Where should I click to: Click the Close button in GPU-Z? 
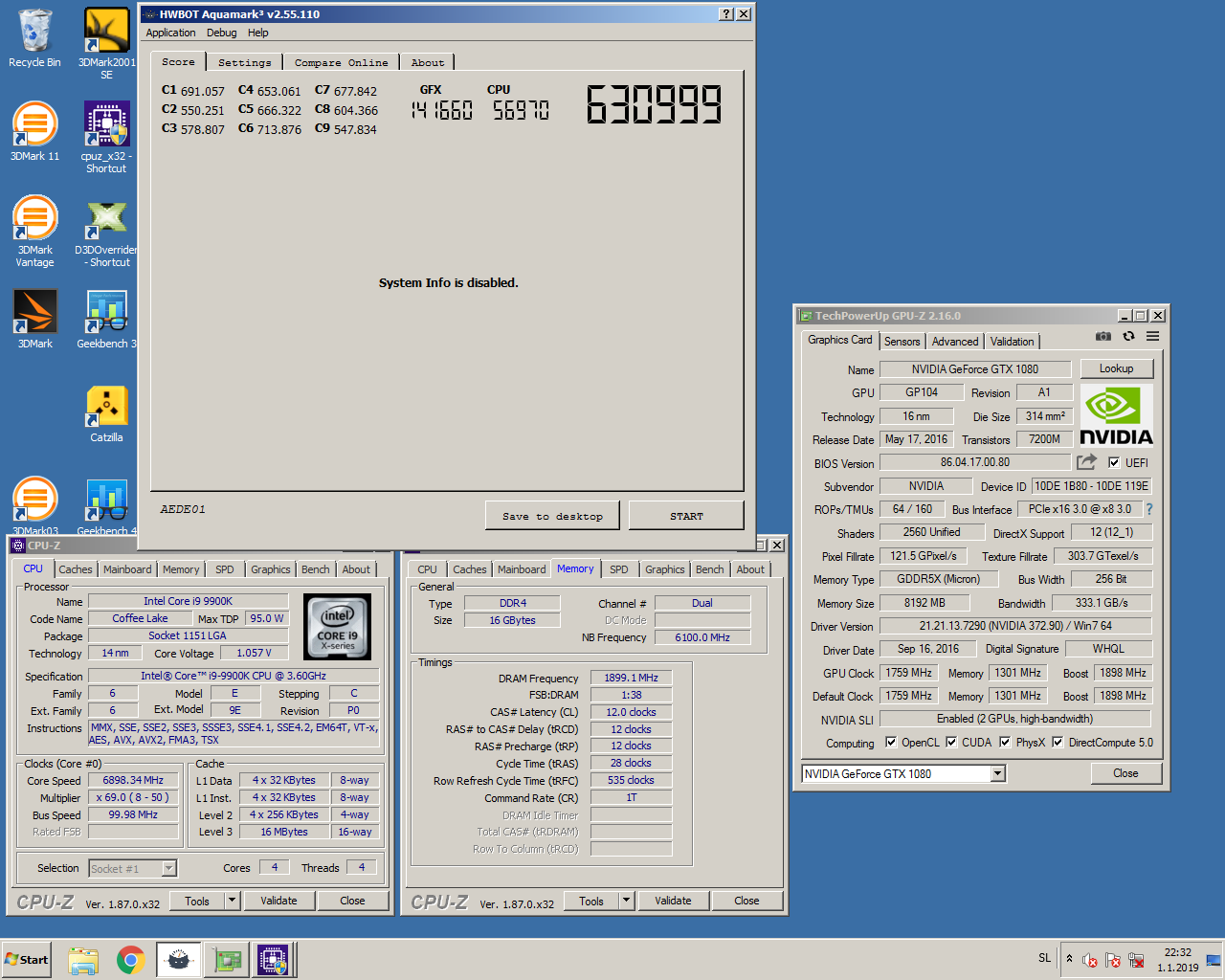pos(1125,773)
